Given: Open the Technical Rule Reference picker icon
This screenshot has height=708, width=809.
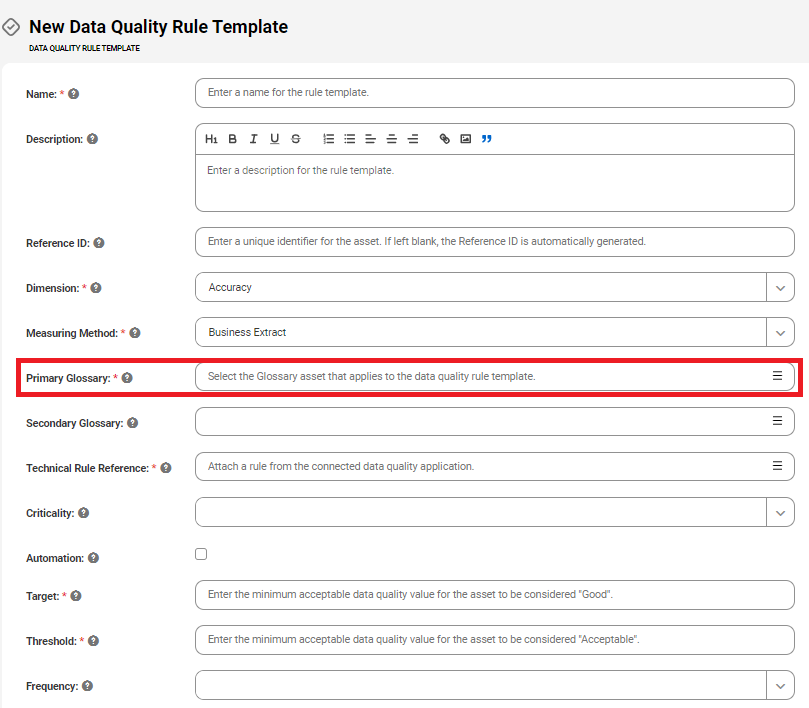Looking at the screenshot, I should [x=777, y=465].
